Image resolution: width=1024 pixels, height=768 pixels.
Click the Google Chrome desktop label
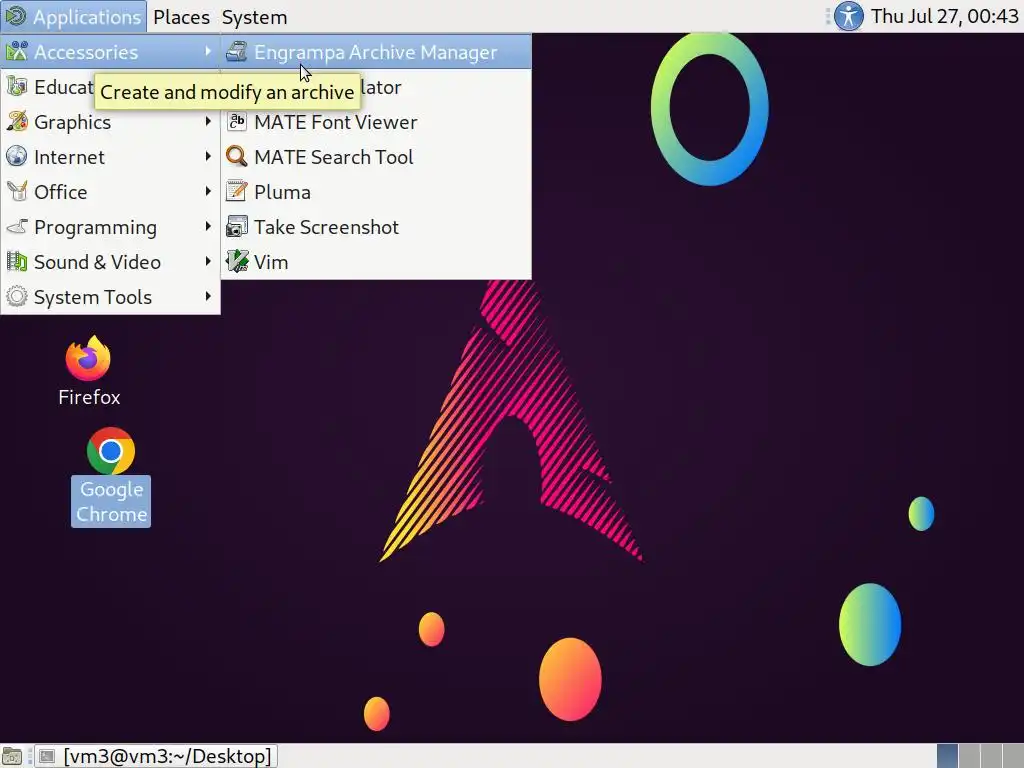pos(111,502)
